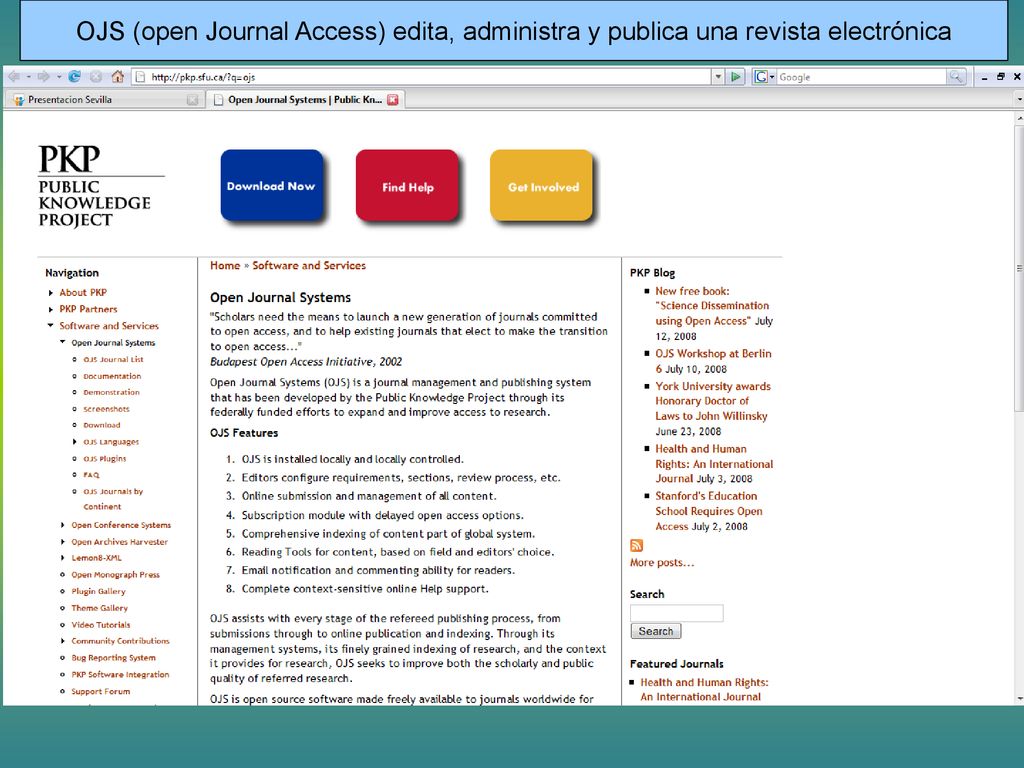The height and width of the screenshot is (768, 1024).
Task: Click the Stop loading icon
Action: (x=96, y=76)
